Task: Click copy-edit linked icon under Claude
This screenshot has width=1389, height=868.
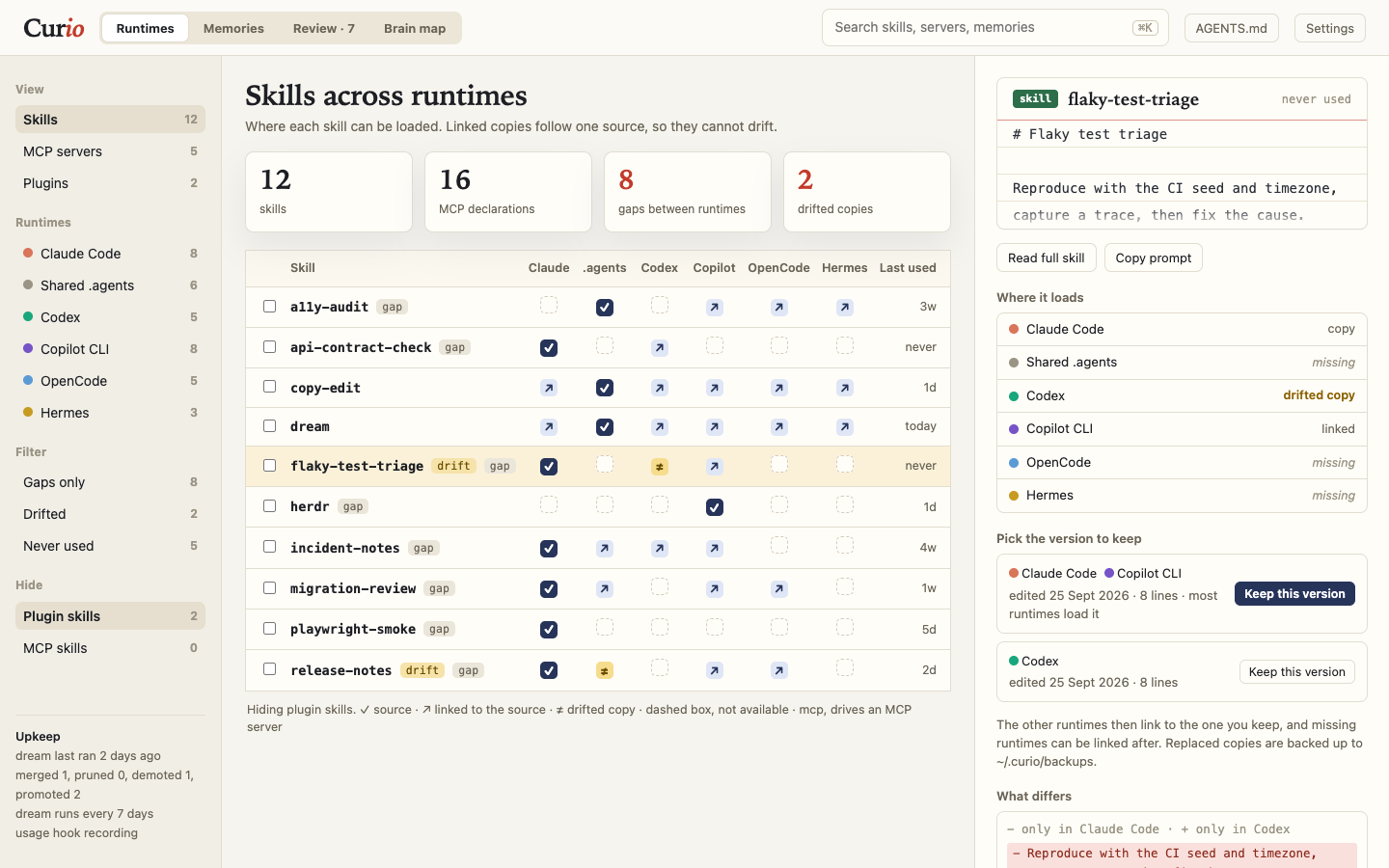Action: (x=549, y=388)
